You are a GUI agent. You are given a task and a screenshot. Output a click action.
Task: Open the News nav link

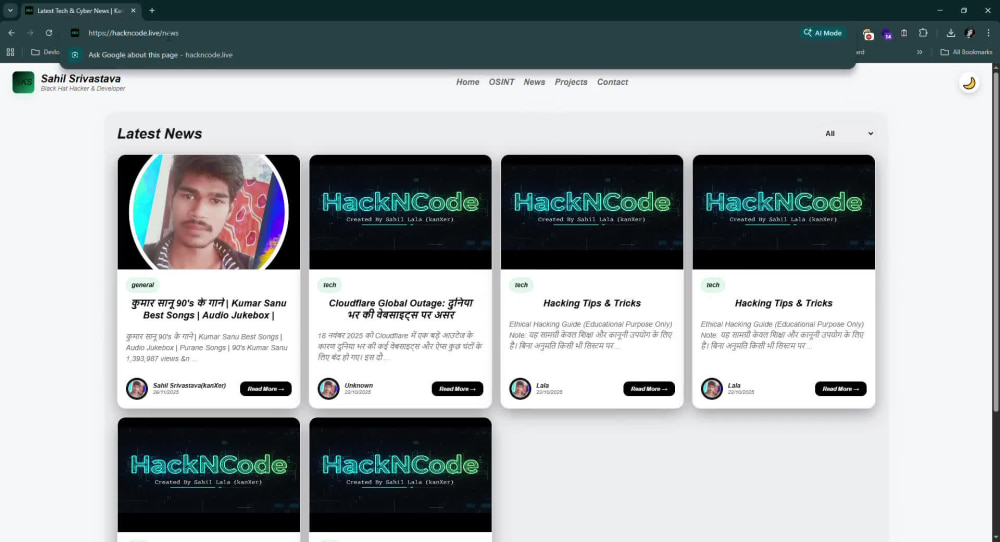(x=534, y=82)
